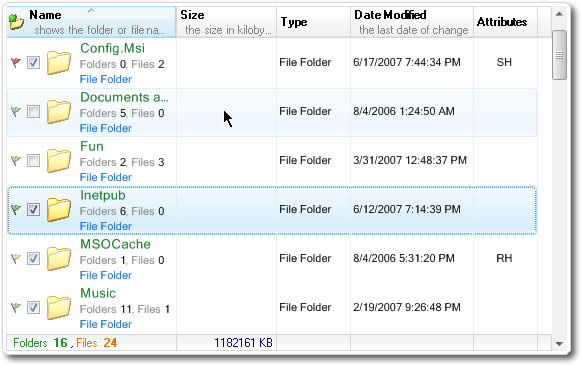Click the Music folder icon
Image resolution: width=581 pixels, height=365 pixels.
[59, 308]
